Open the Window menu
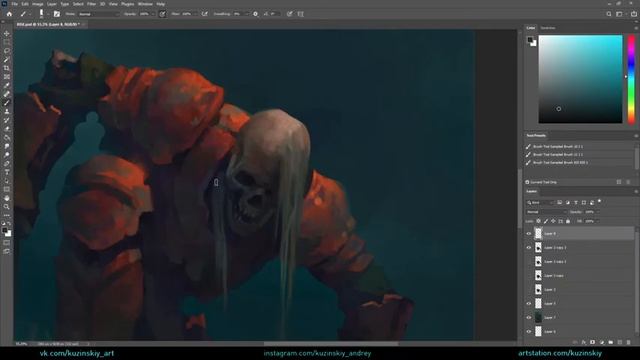 point(145,4)
